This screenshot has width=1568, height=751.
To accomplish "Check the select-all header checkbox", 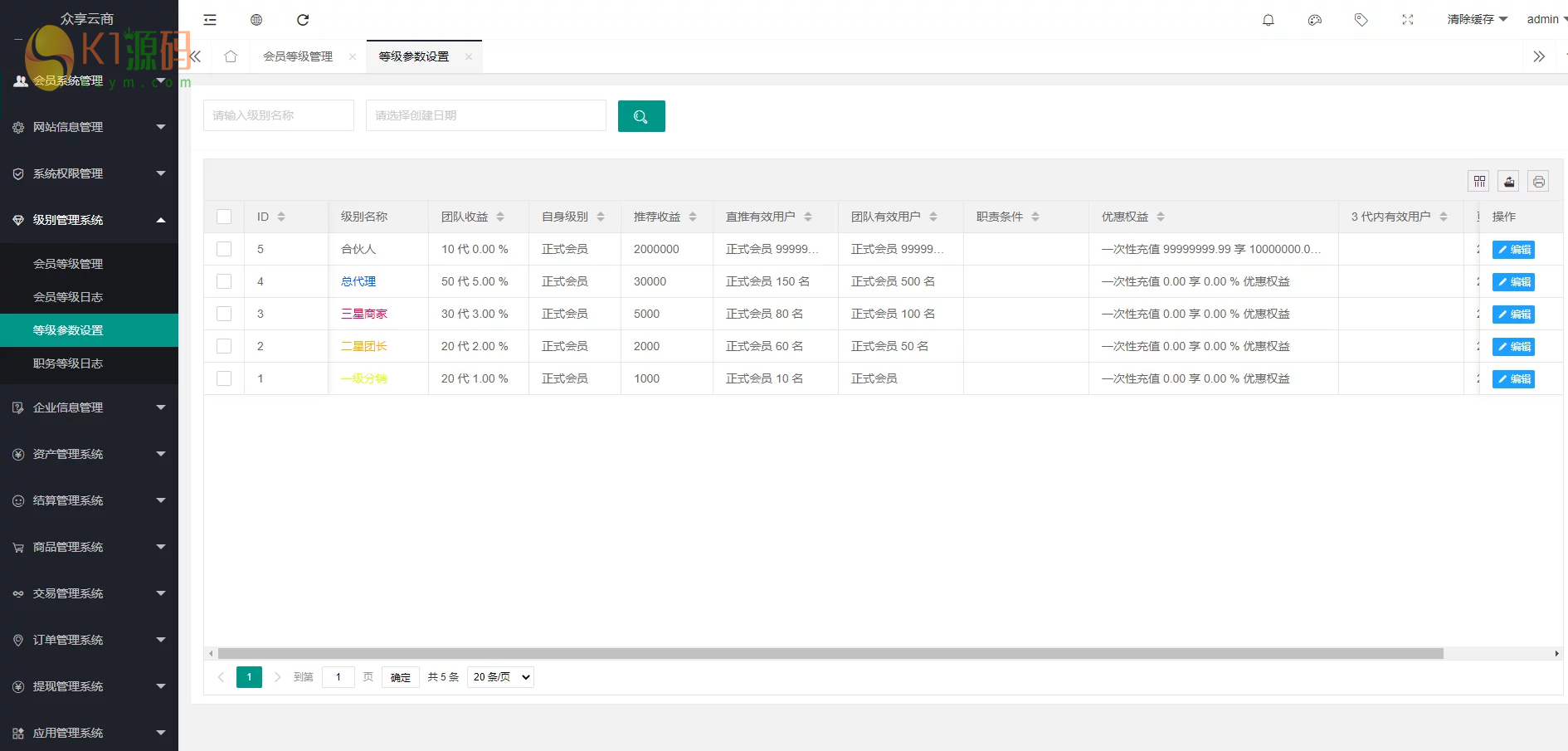I will [224, 217].
